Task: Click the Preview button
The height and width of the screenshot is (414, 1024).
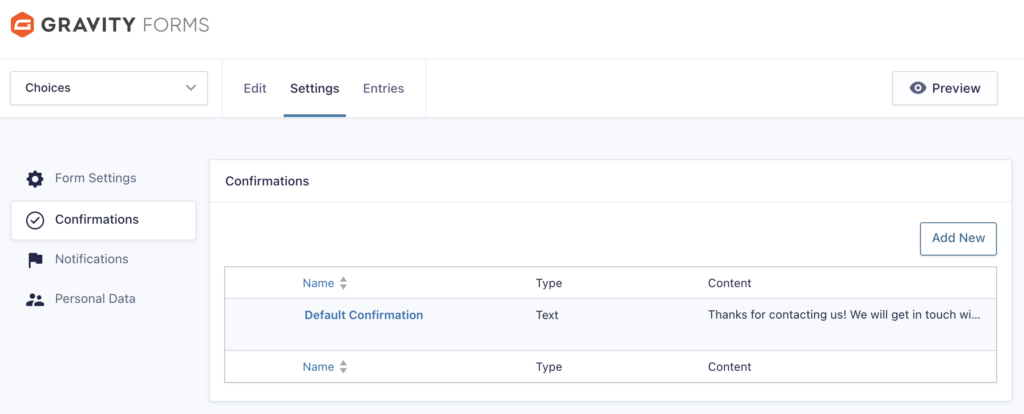Action: point(945,88)
